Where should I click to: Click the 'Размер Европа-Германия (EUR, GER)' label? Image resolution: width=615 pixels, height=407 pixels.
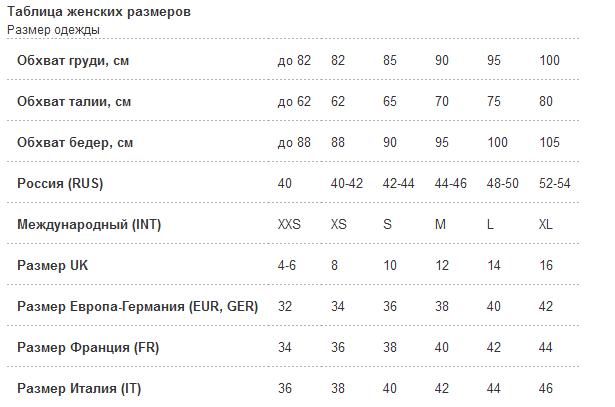click(137, 307)
